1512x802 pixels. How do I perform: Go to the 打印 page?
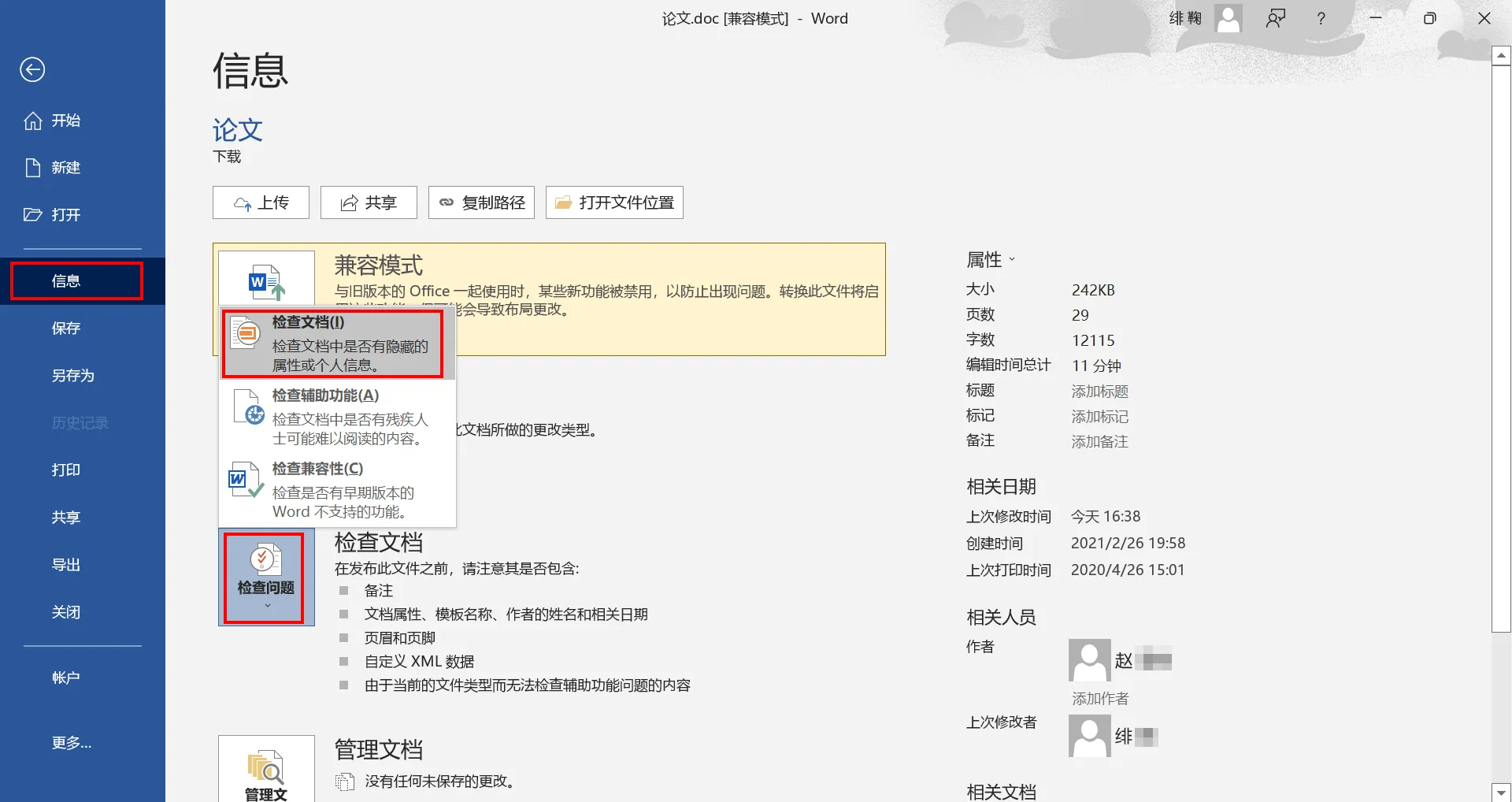83,470
